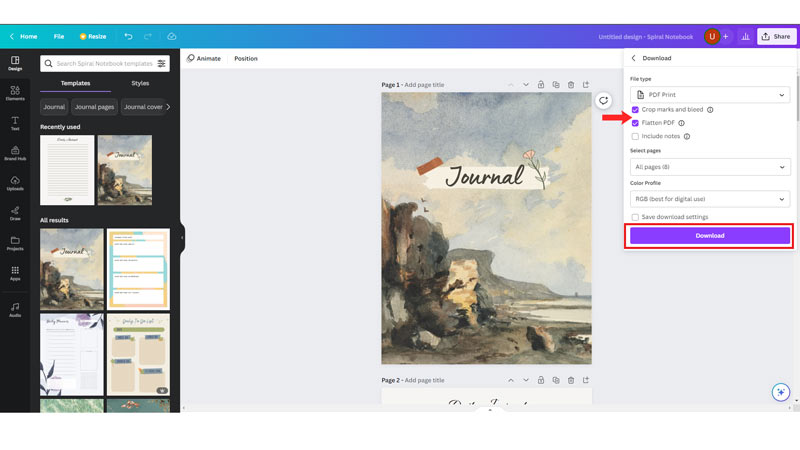This screenshot has height=450, width=800.
Task: Enable Save download settings checkbox
Action: 635,217
